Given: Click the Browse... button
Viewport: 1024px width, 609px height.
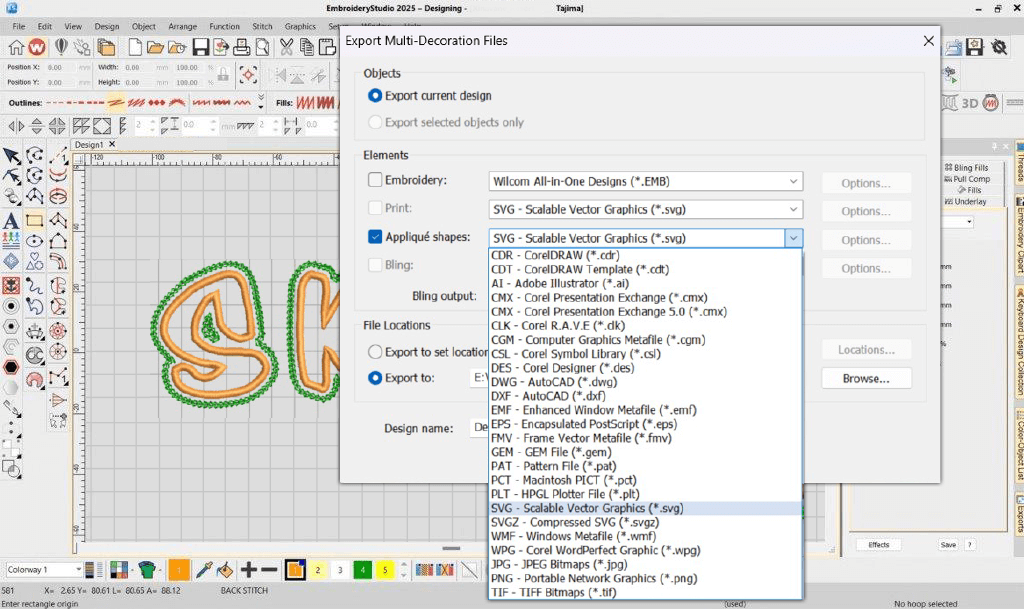Looking at the screenshot, I should (866, 379).
